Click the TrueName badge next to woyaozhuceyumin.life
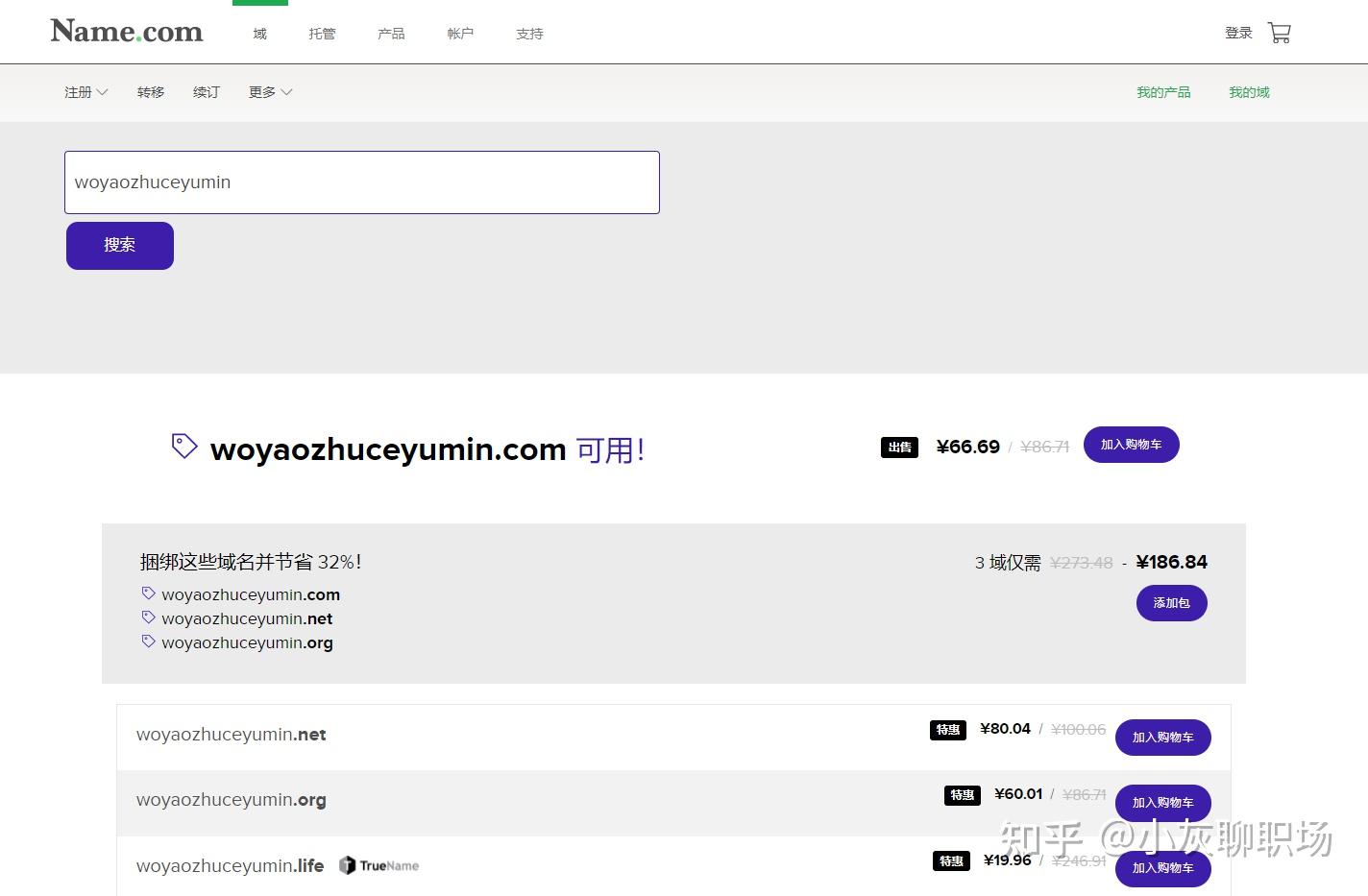Viewport: 1368px width, 896px height. click(378, 864)
